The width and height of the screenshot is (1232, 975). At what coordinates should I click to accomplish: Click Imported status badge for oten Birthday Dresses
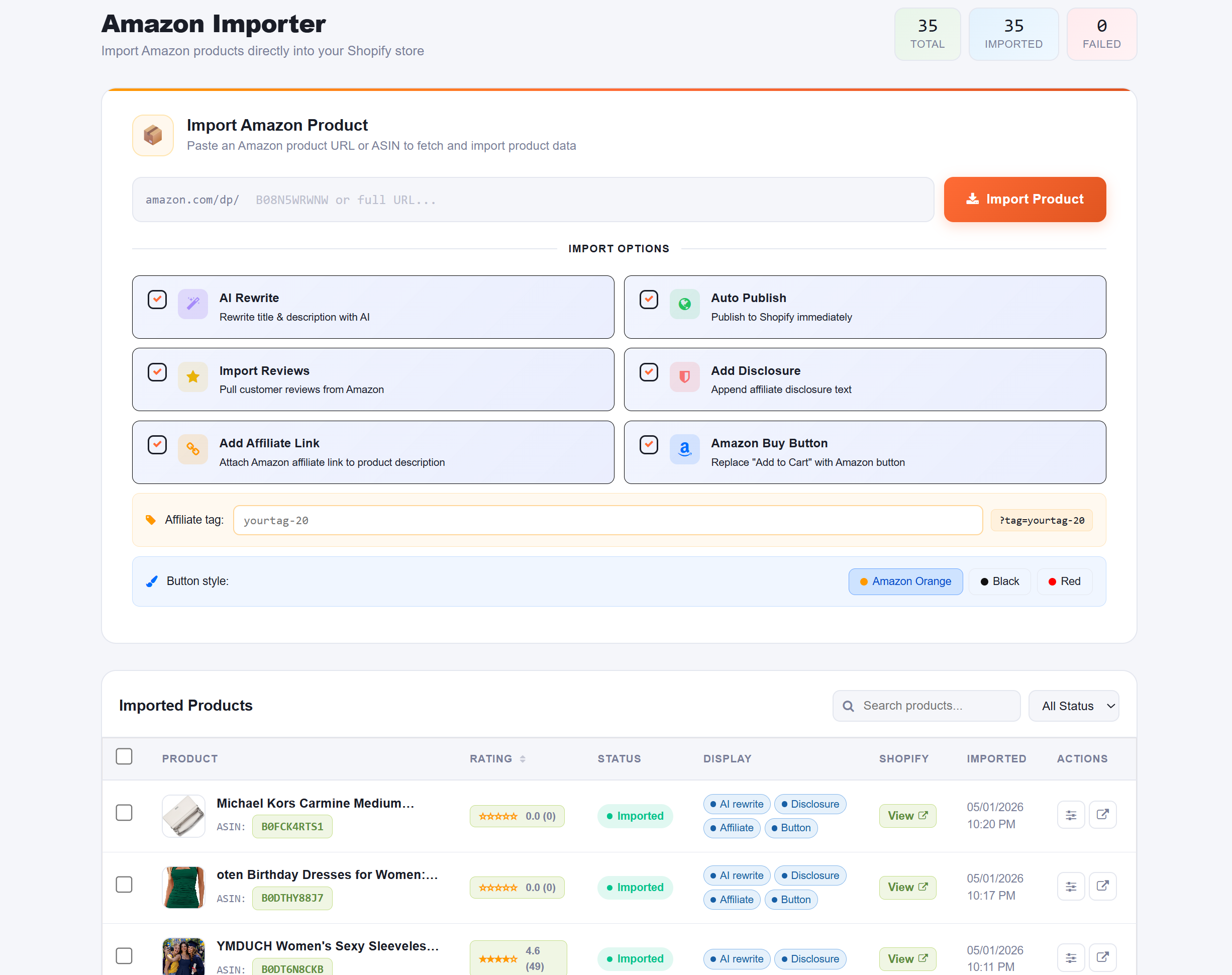pyautogui.click(x=635, y=887)
